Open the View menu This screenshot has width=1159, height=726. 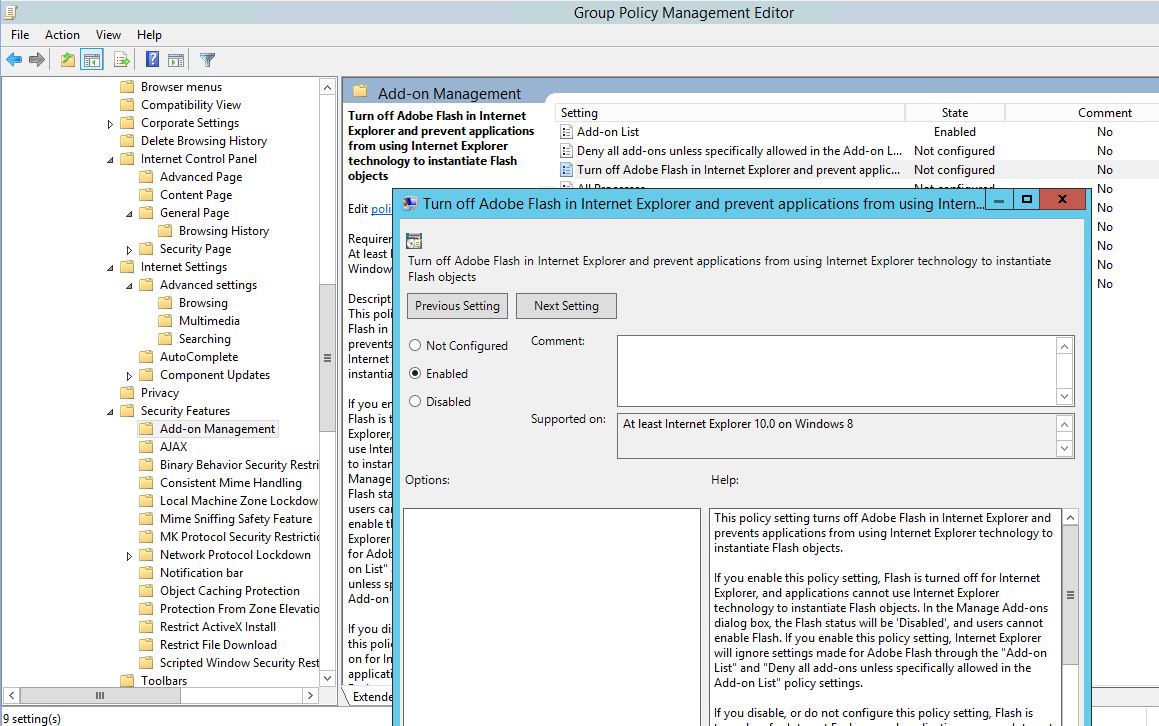[108, 35]
